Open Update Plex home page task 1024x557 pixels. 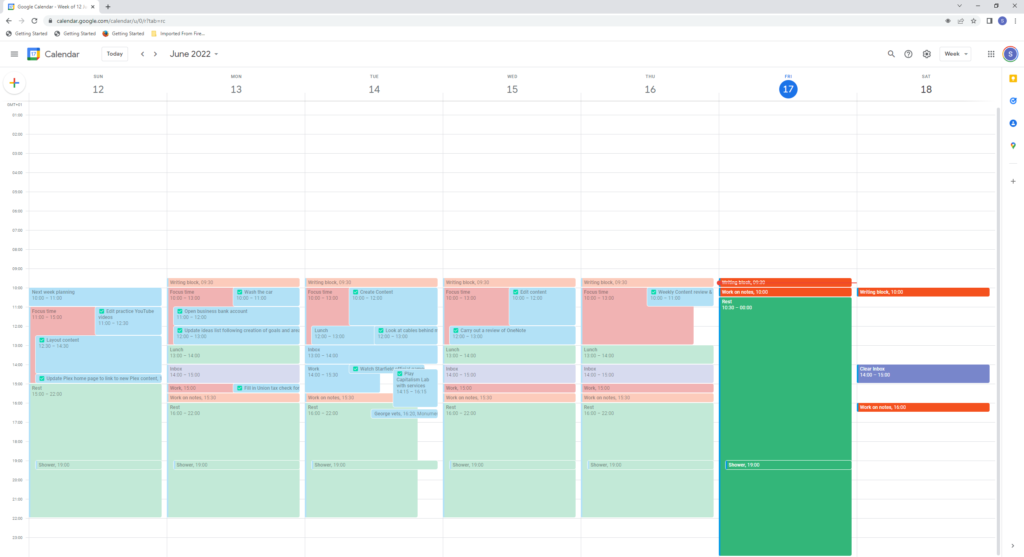99,379
